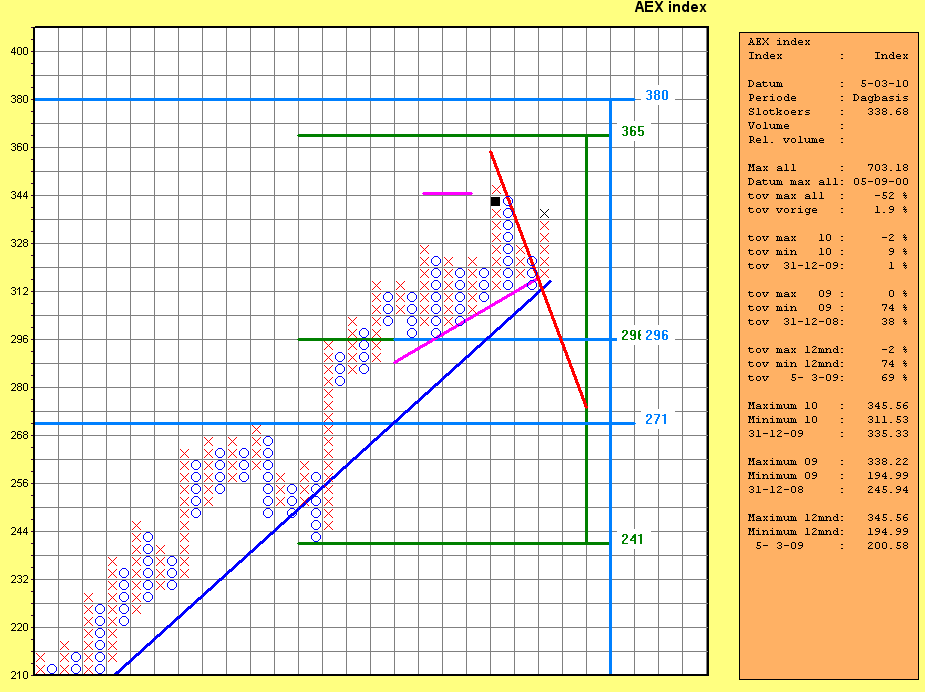The image size is (925, 692).
Task: Click the black square marker on the chart
Action: (495, 202)
